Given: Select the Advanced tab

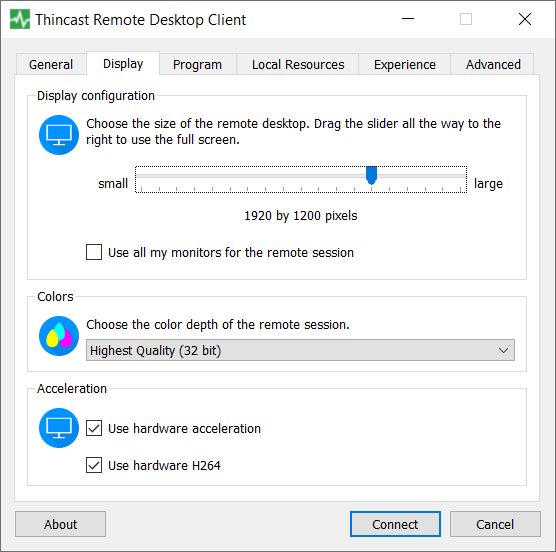Looking at the screenshot, I should [x=493, y=65].
